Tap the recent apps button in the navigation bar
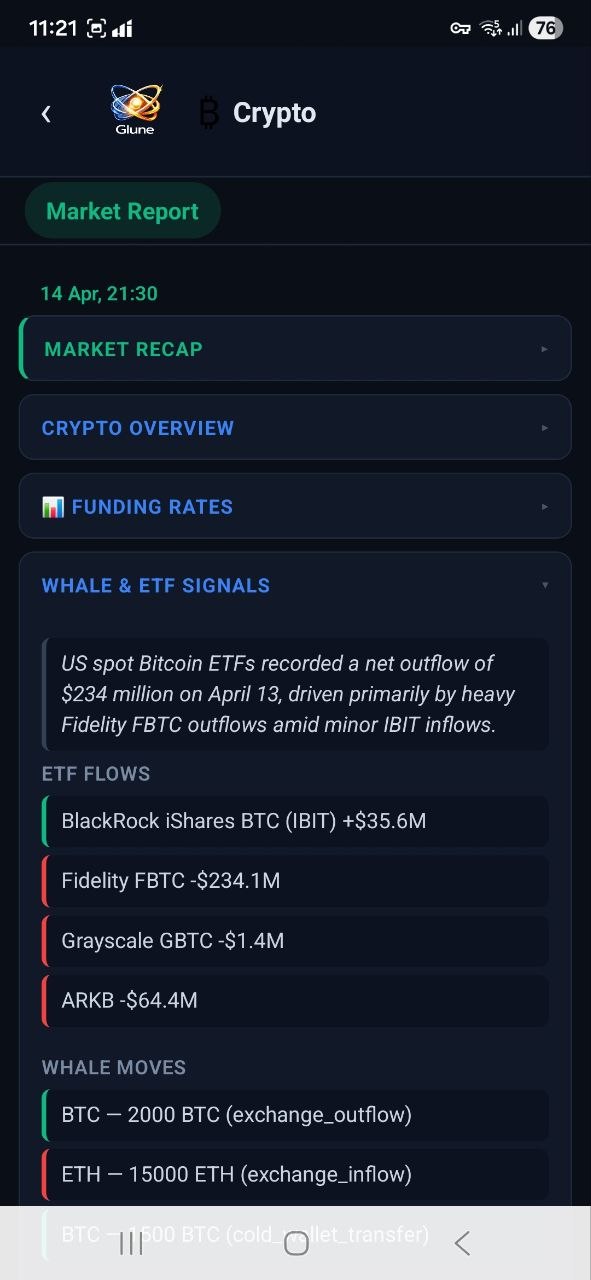Screen dimensions: 591x1280 pos(131,1243)
